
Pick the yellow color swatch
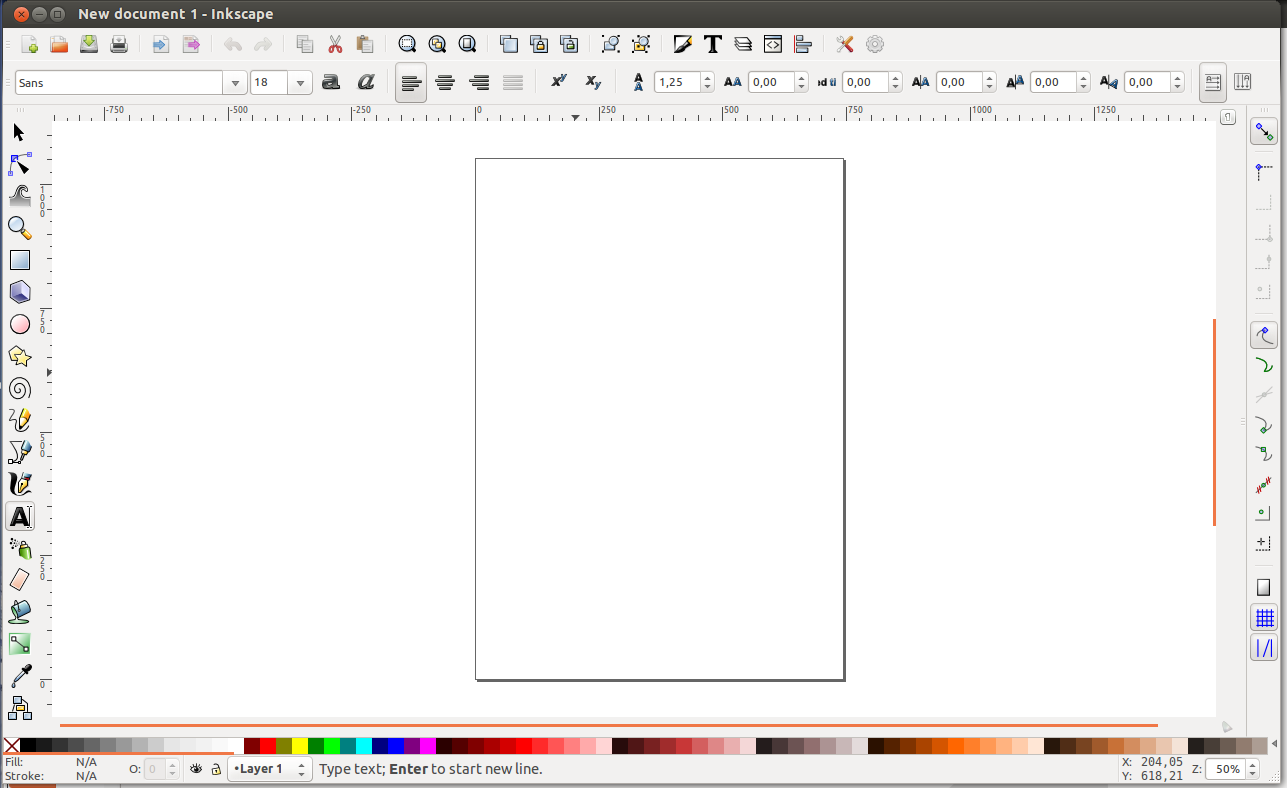point(299,746)
